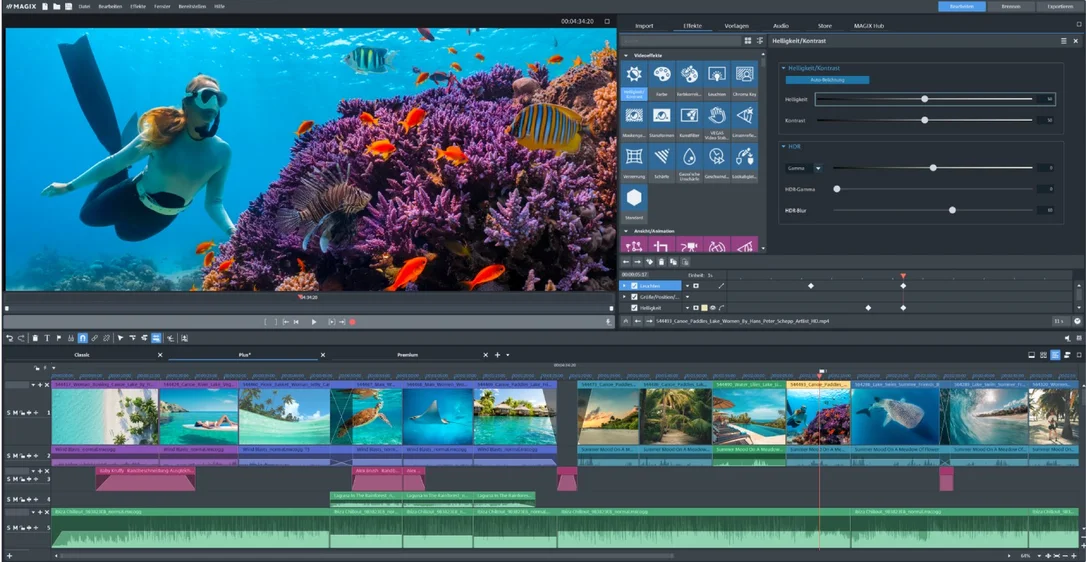Switch effects list to grid view icon
Image resolution: width=1086 pixels, height=562 pixels.
coord(748,41)
